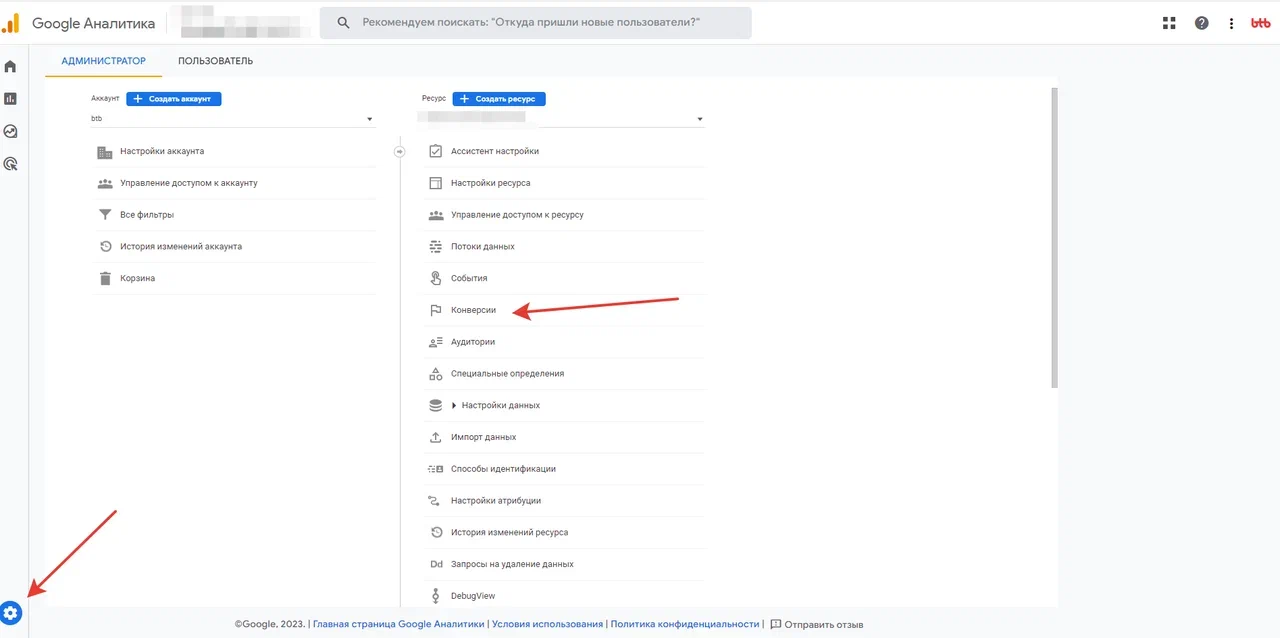
Task: Click 'Создать аккаунт' button
Action: [x=174, y=99]
